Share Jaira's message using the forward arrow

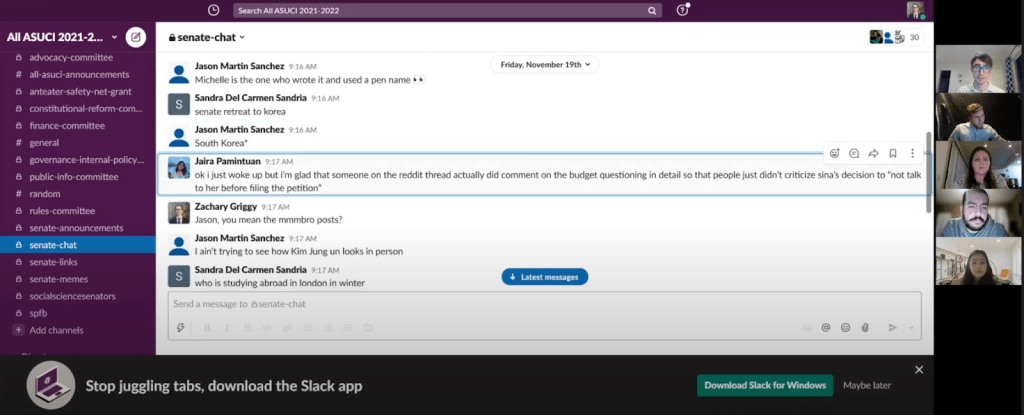(x=873, y=153)
